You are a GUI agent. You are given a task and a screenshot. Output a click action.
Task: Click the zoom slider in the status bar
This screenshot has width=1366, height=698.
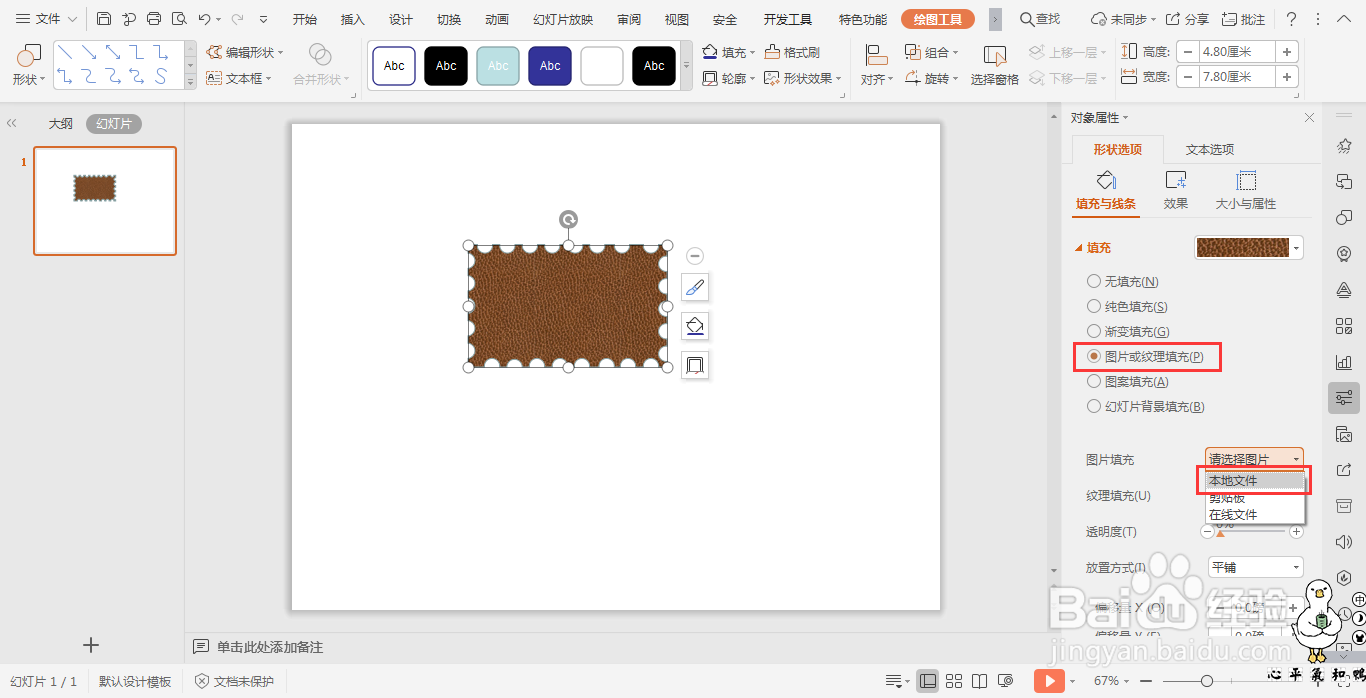[1207, 681]
